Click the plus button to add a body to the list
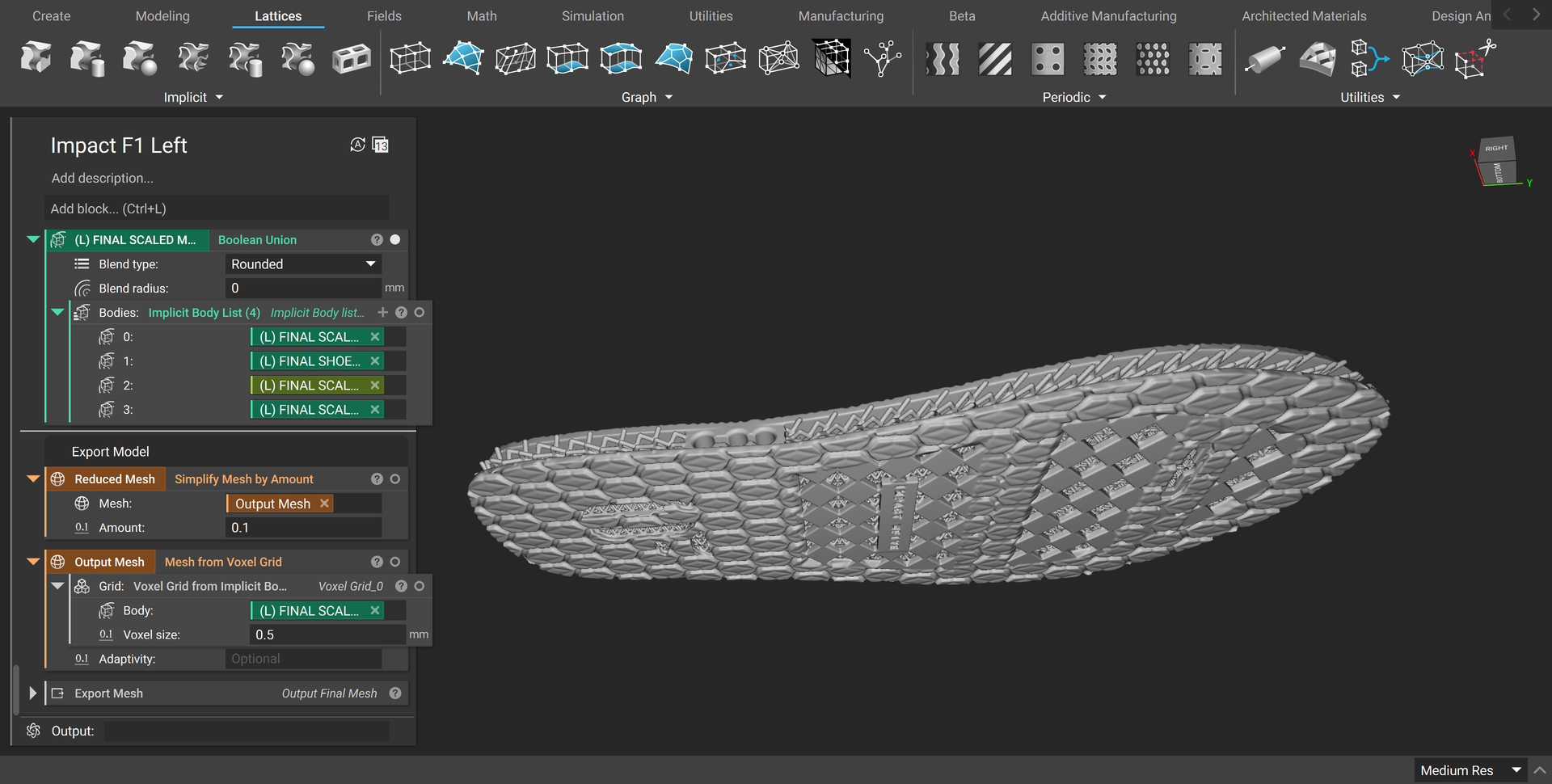1552x784 pixels. click(382, 312)
